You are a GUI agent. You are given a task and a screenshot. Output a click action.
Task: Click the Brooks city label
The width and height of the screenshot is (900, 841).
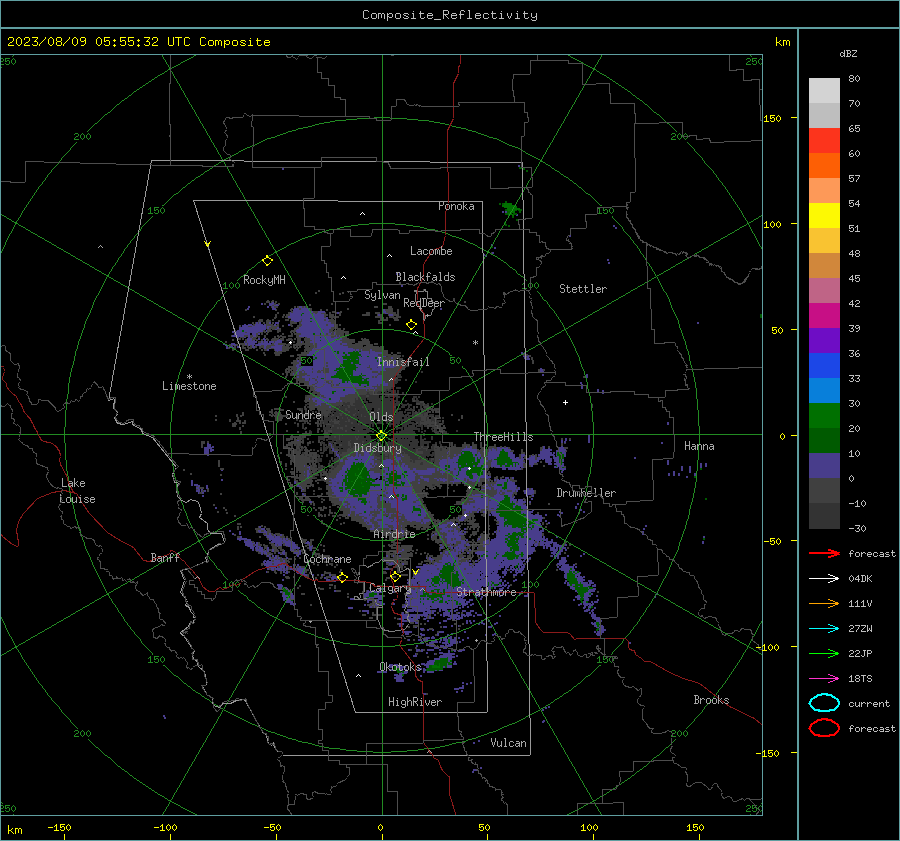tap(711, 700)
